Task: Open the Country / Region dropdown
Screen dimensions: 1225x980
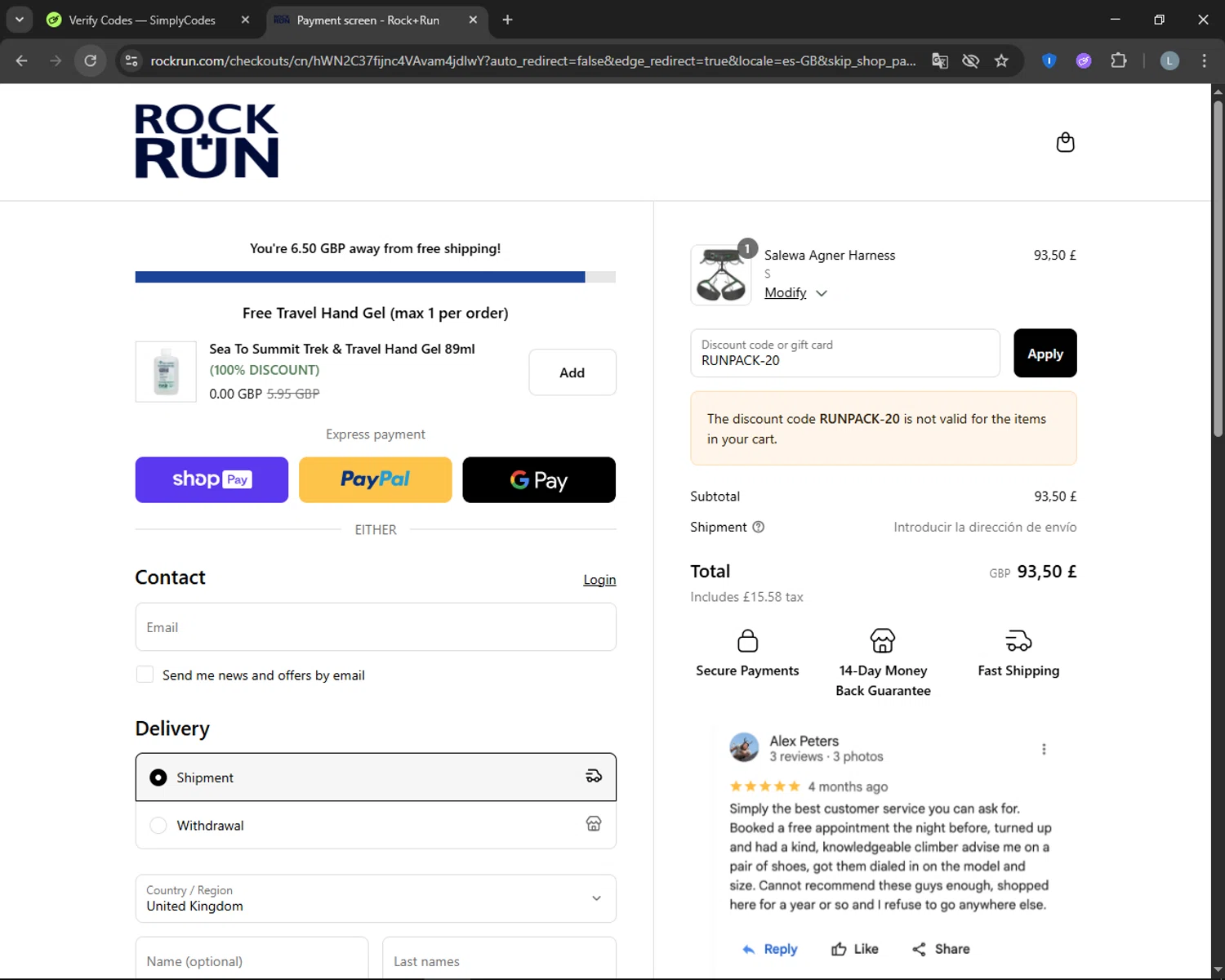Action: [376, 898]
